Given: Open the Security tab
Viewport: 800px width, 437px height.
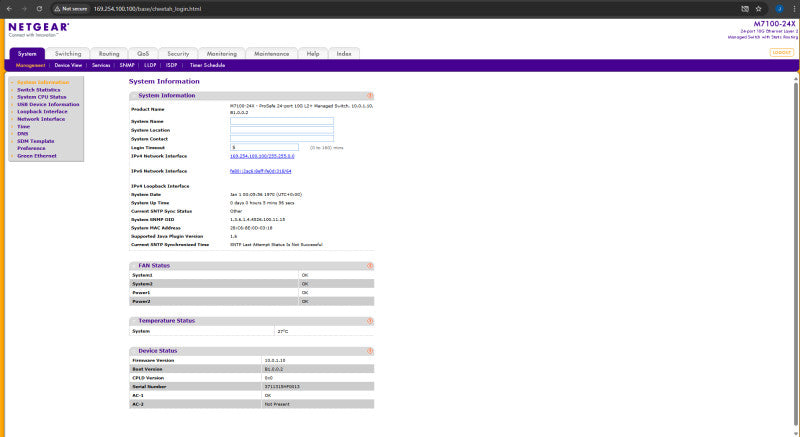Looking at the screenshot, I should tap(178, 54).
